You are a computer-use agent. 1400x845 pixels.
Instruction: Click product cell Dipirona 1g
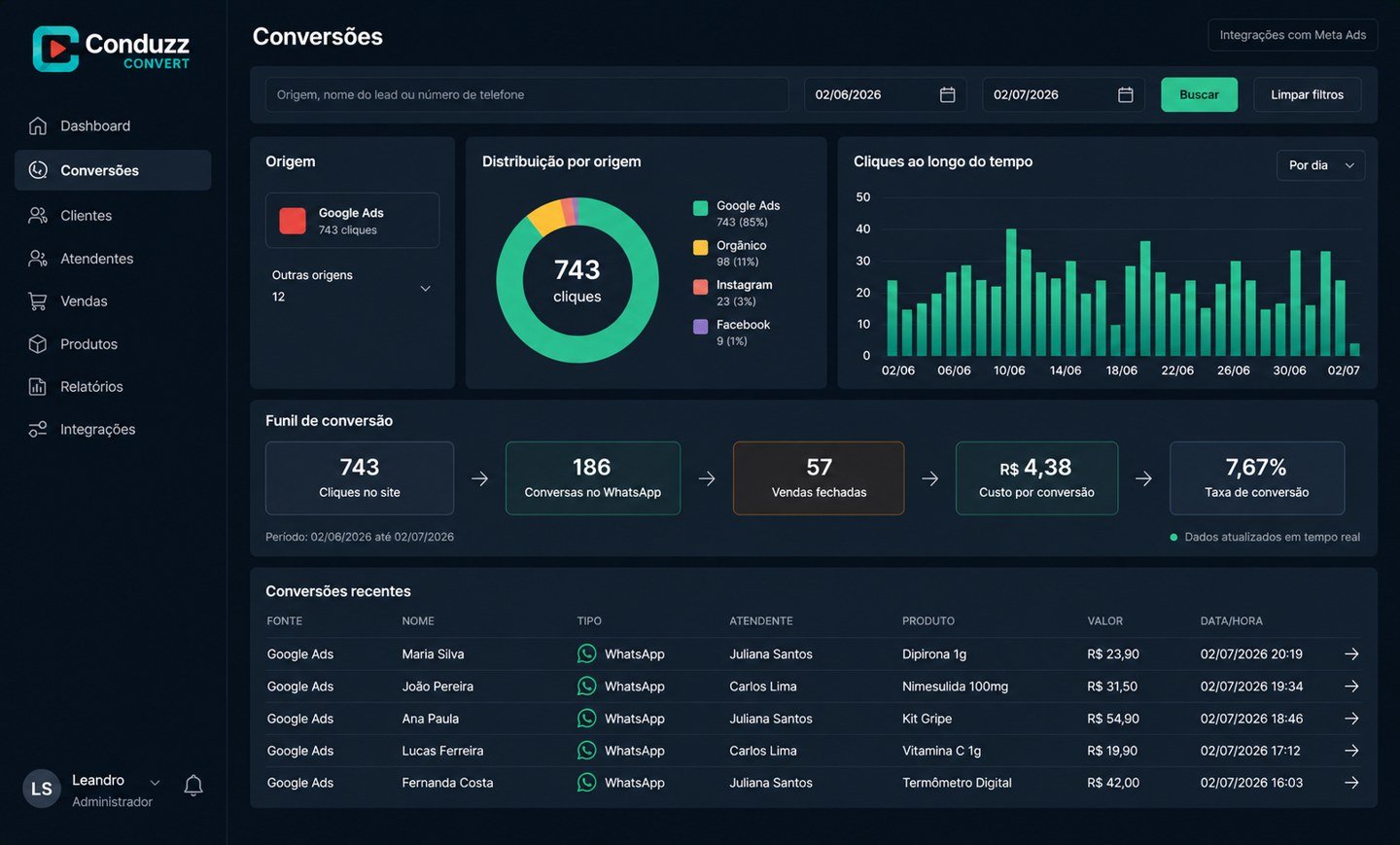[x=934, y=654]
